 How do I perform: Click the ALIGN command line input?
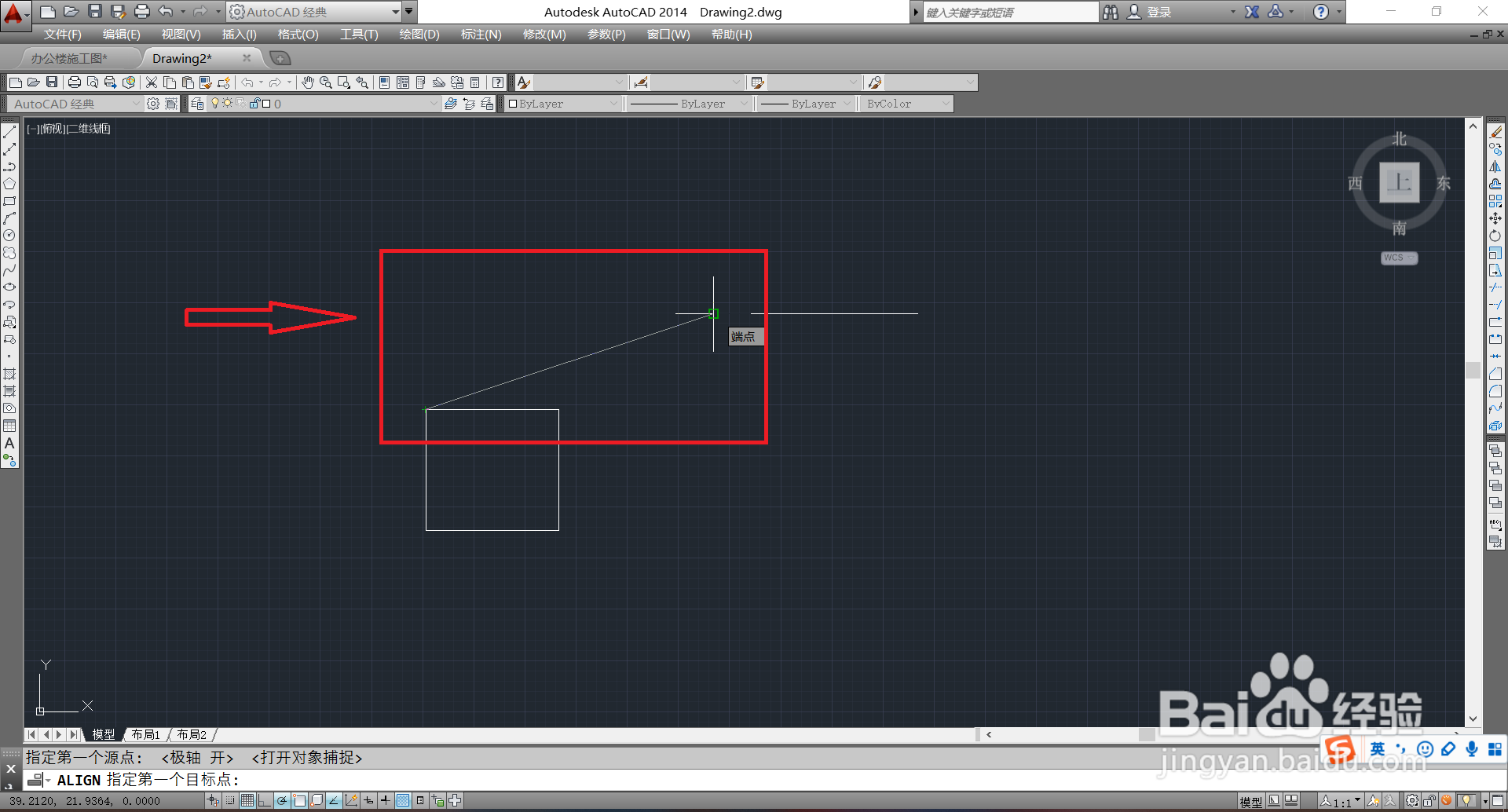tap(760, 780)
